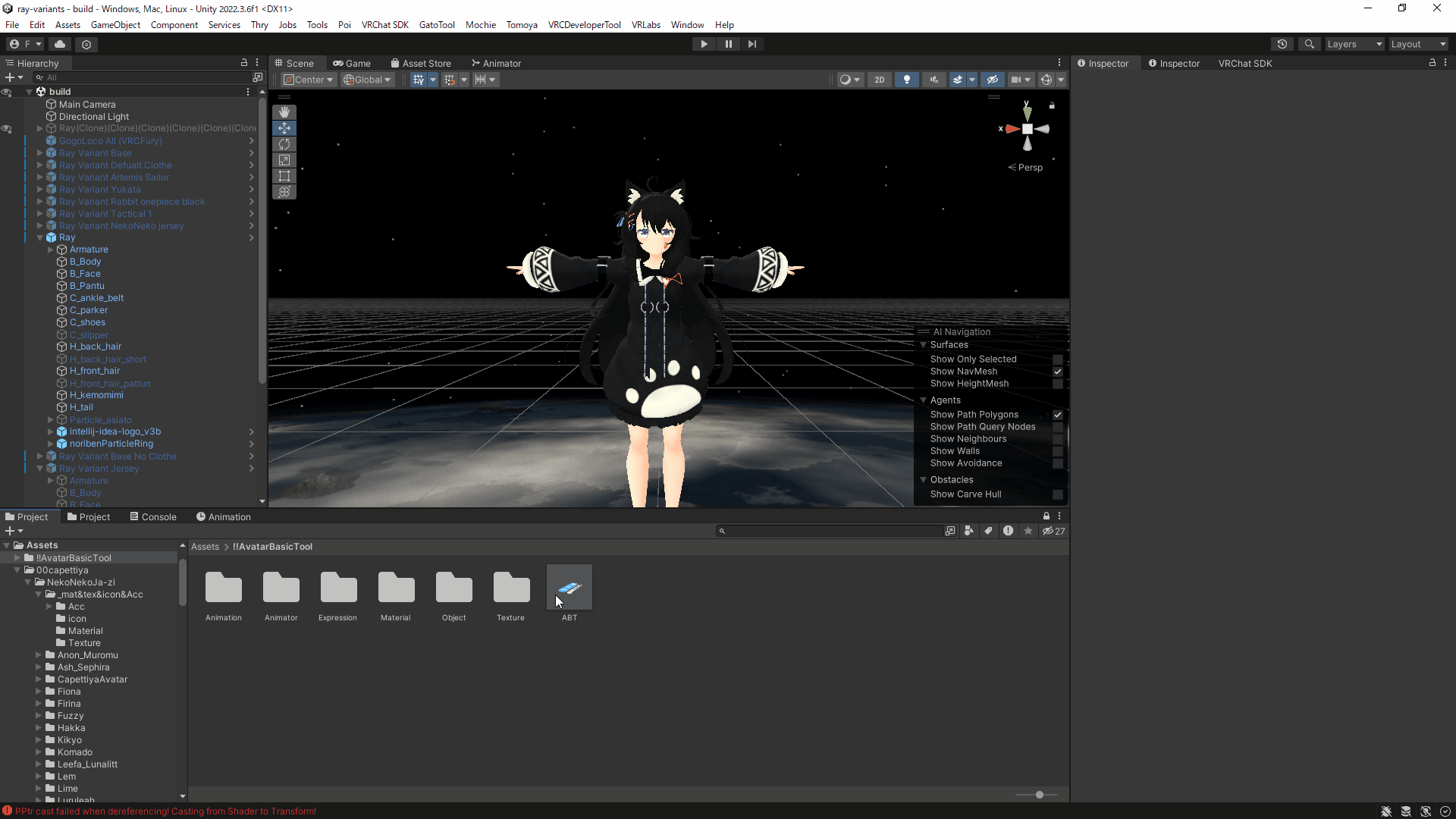Uncheck Show NavMesh checkbox
Screen dimensions: 1456x819
[1057, 372]
